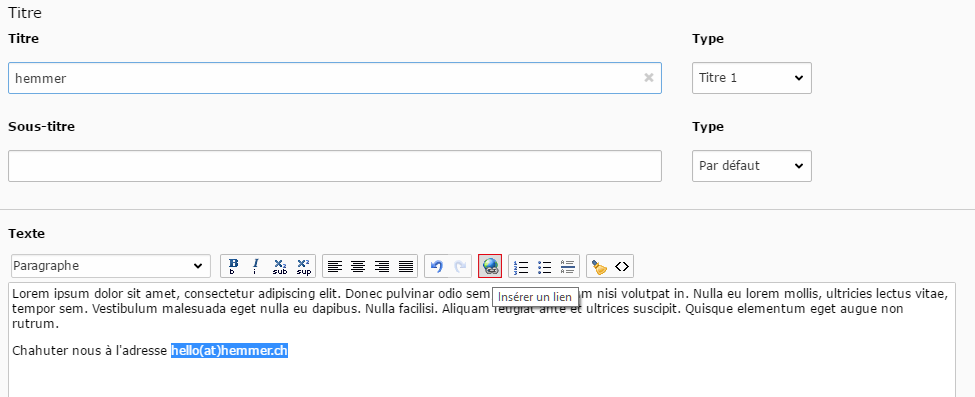Screen dimensions: 975x397
Task: Clear the Titre field with the X
Action: point(649,78)
